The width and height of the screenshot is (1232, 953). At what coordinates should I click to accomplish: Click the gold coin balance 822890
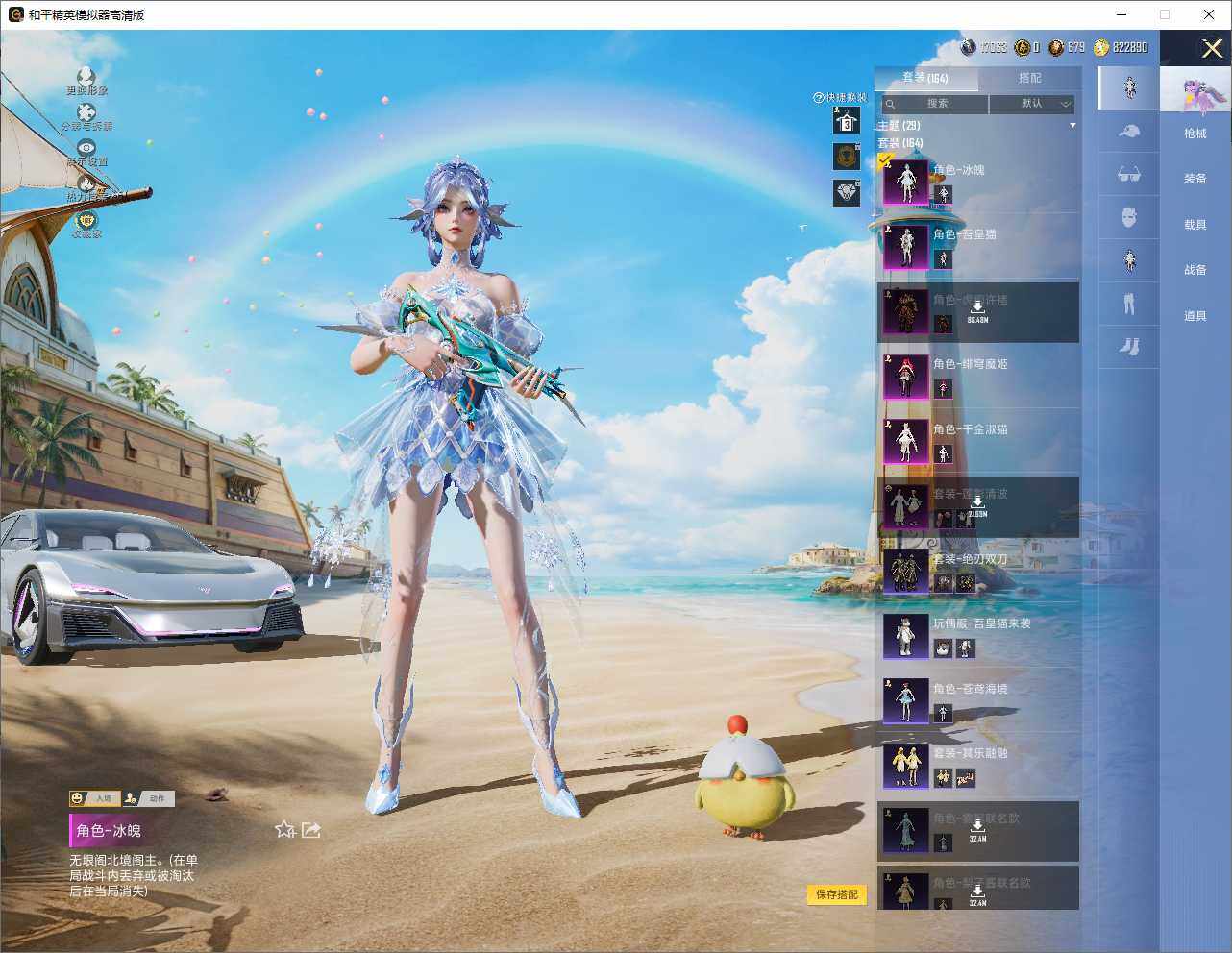tap(1120, 47)
